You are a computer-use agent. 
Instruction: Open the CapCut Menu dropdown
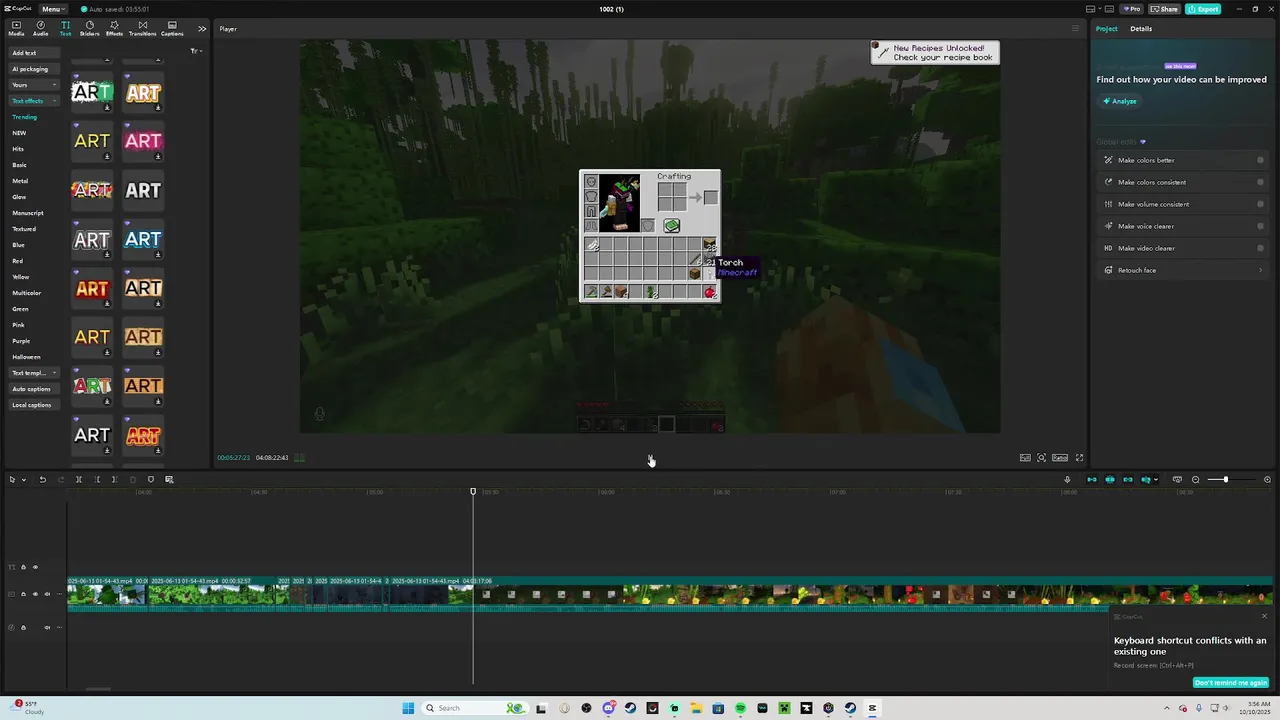click(52, 9)
